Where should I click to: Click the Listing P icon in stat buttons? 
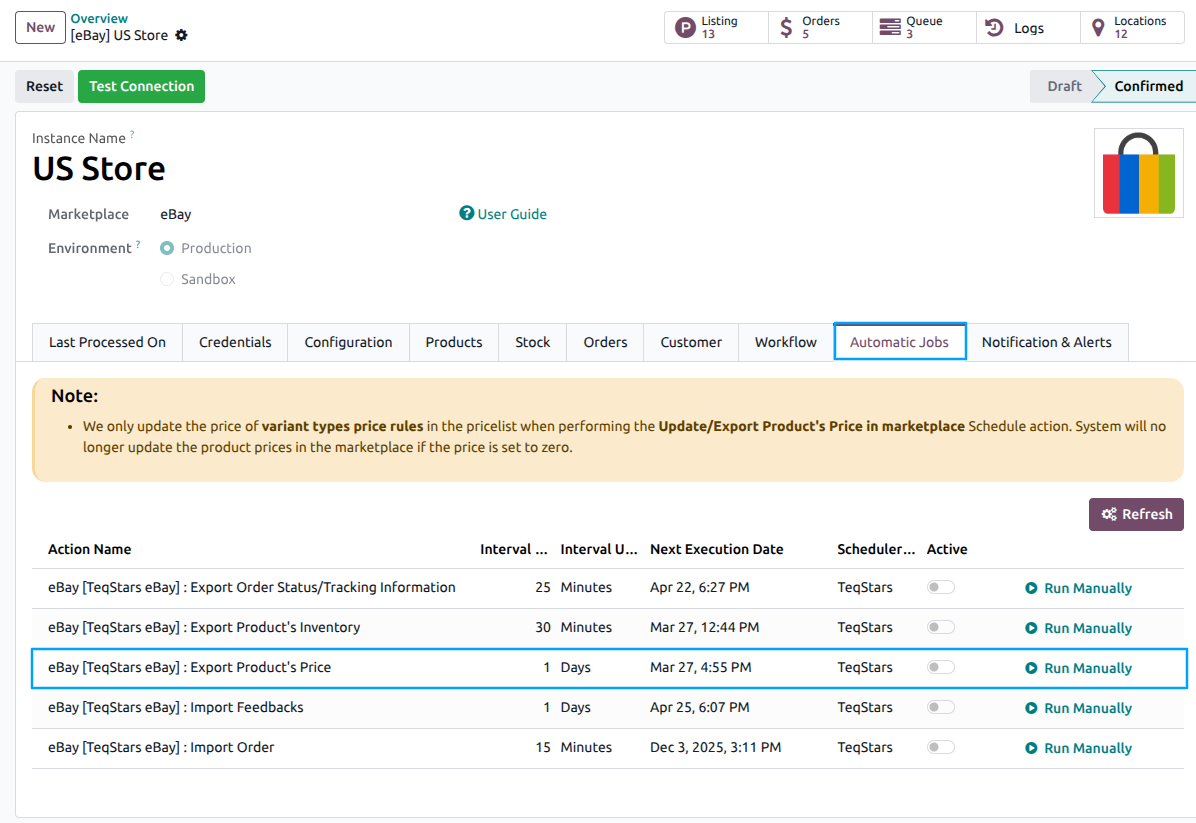(x=686, y=28)
